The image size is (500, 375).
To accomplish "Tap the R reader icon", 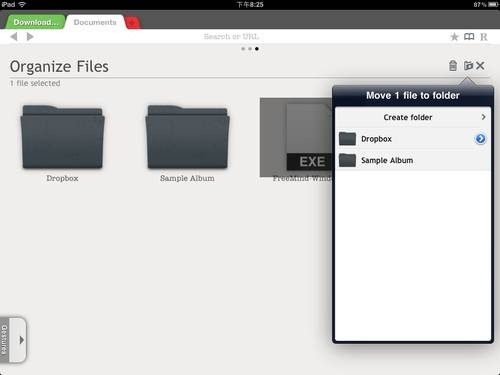I will pos(484,37).
